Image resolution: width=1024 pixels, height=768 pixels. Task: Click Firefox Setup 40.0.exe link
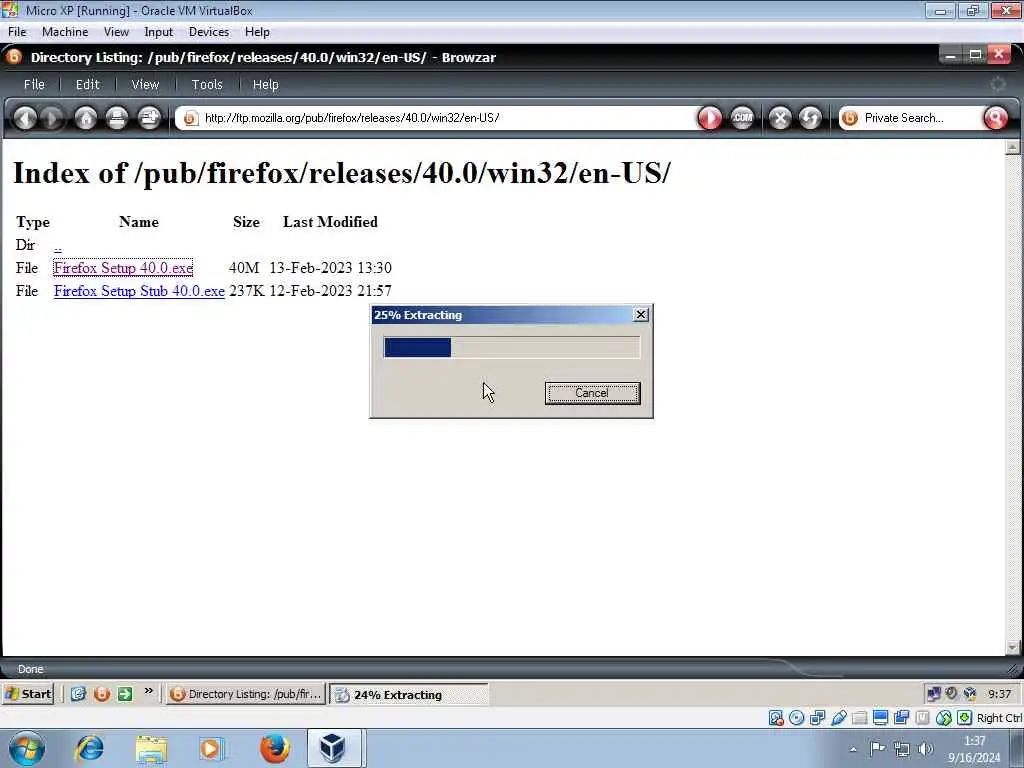[123, 268]
